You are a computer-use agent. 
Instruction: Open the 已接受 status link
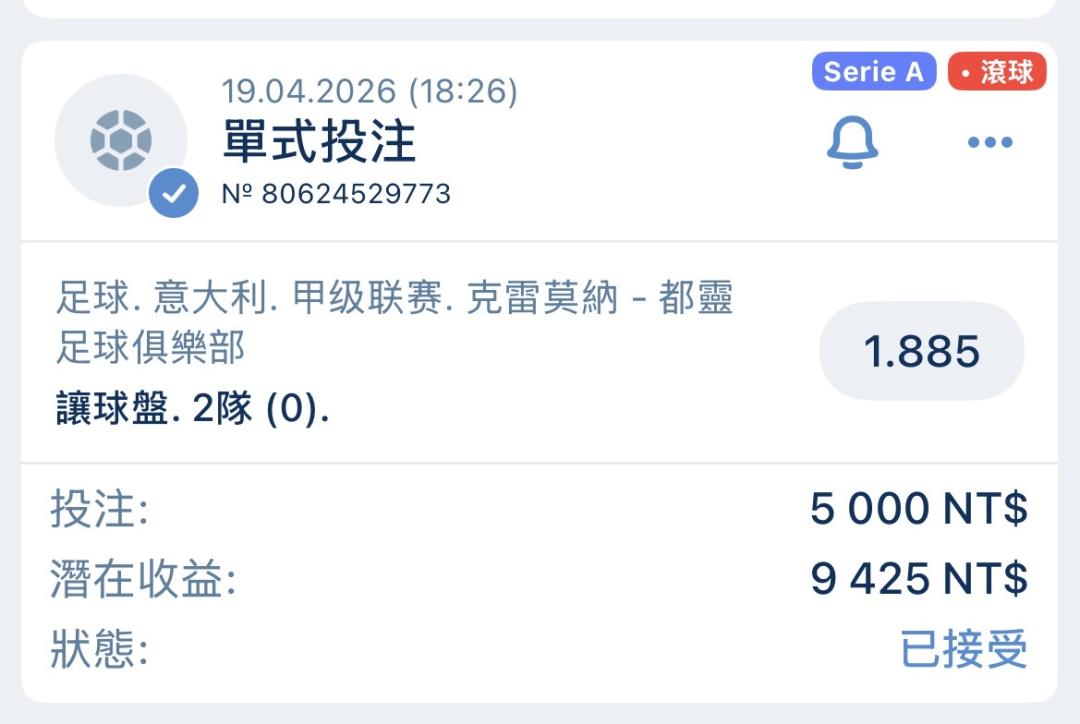[x=963, y=649]
